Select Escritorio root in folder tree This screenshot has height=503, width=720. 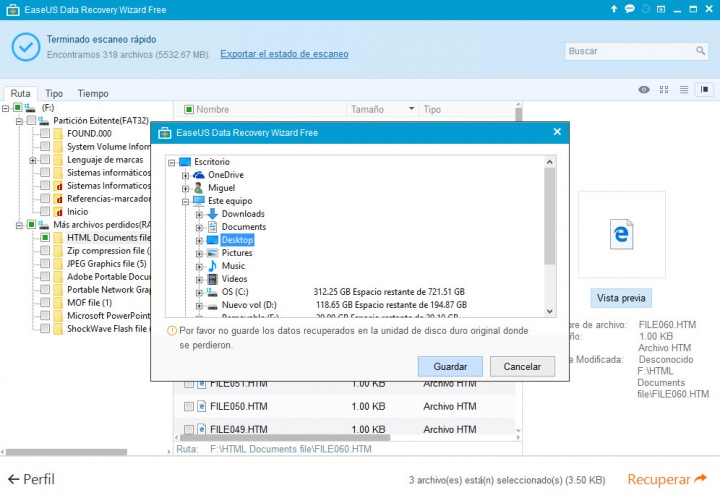pos(212,162)
